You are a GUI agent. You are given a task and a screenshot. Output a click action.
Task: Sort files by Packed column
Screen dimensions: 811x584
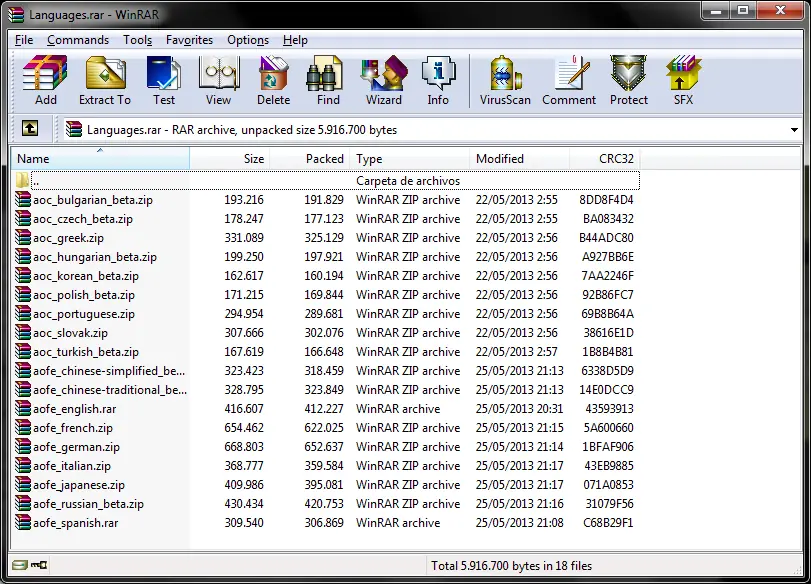[309, 158]
